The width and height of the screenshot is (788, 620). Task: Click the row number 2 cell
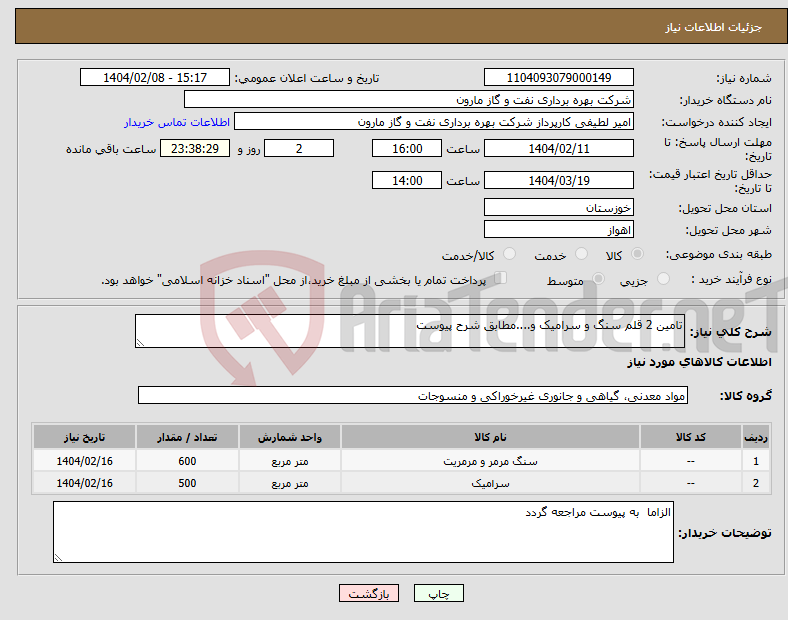pos(756,483)
